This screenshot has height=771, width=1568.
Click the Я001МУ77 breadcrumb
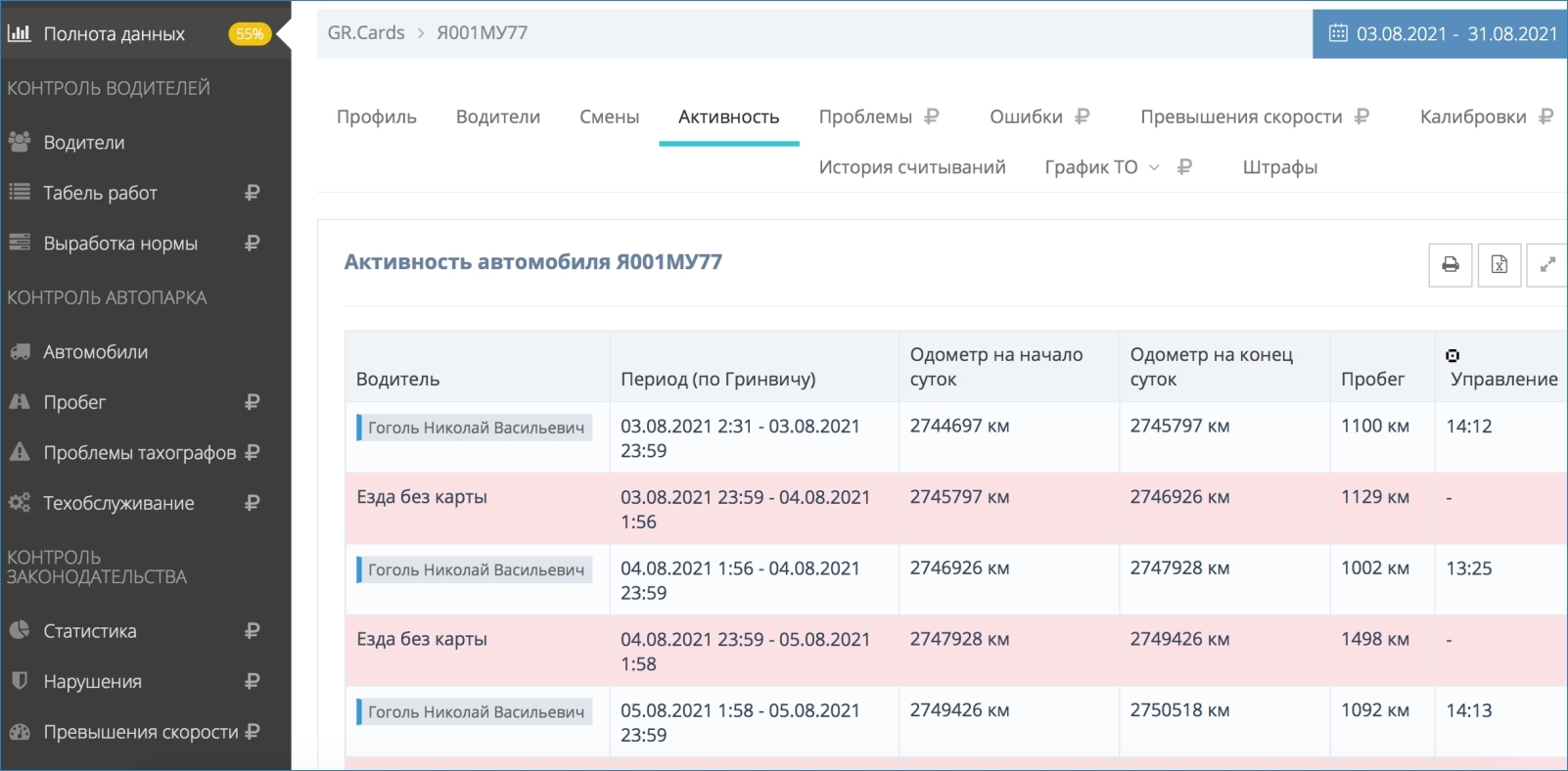483,32
